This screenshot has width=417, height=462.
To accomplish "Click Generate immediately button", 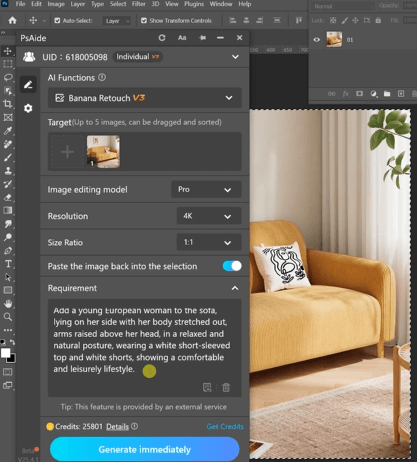I will click(x=145, y=449).
